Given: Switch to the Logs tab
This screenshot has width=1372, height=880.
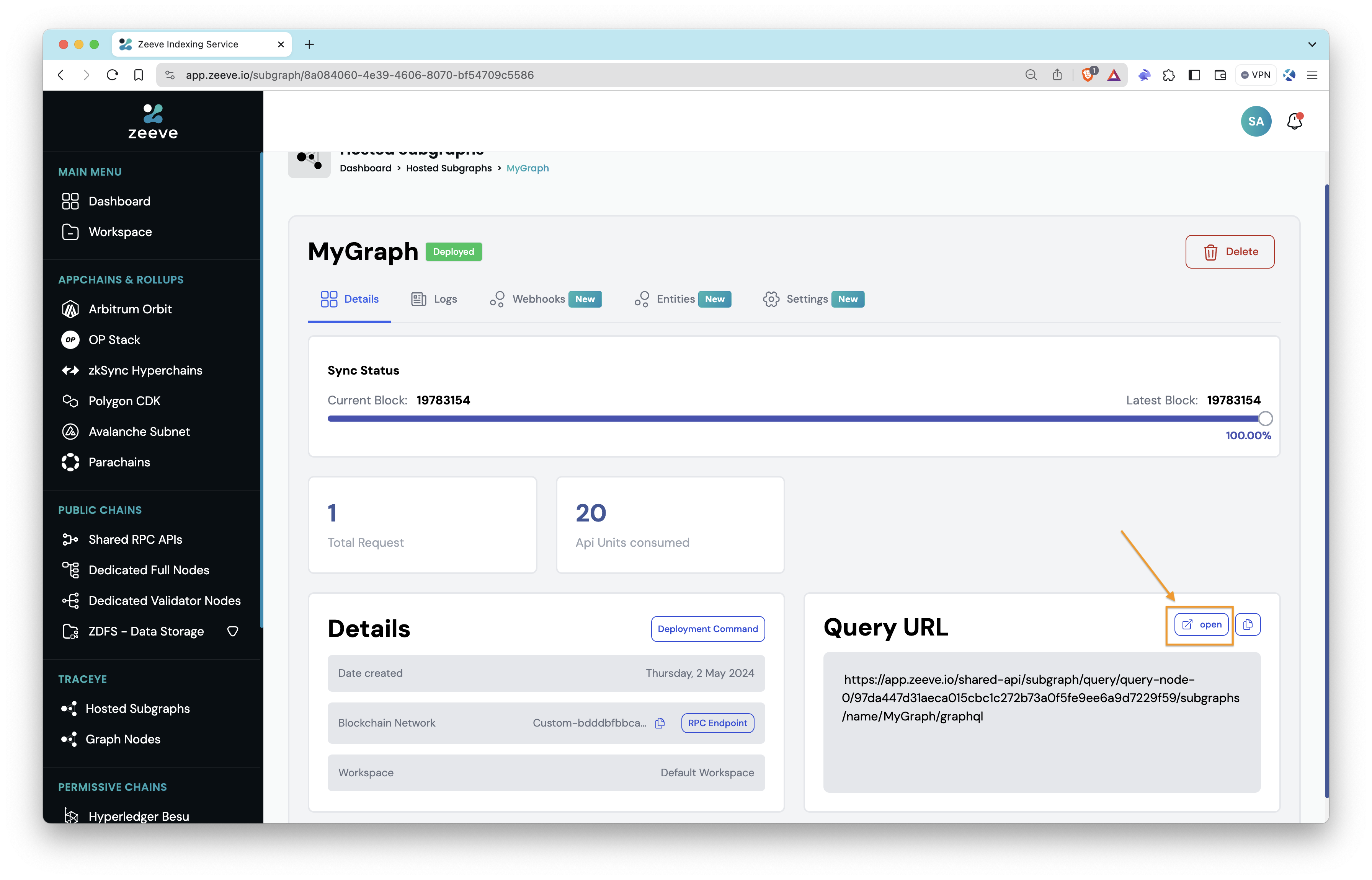Looking at the screenshot, I should [434, 299].
